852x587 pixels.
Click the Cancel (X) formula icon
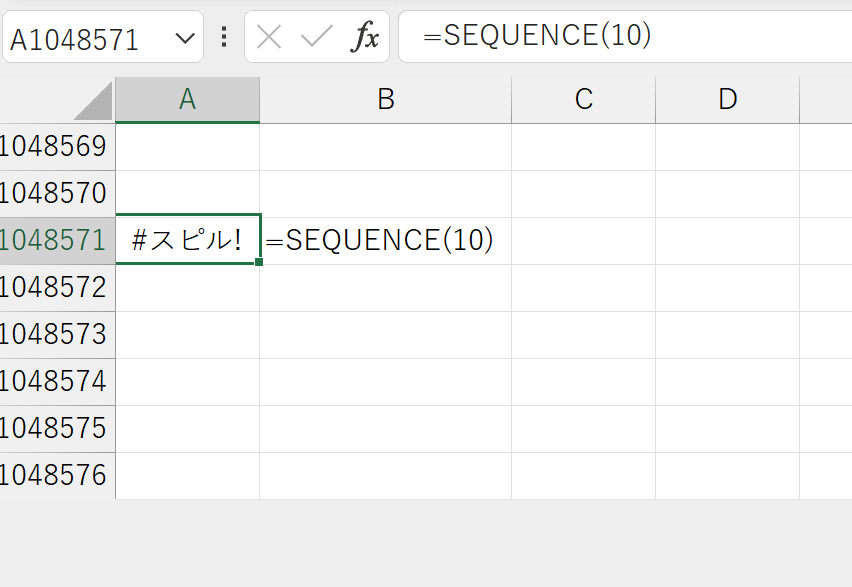[x=268, y=38]
